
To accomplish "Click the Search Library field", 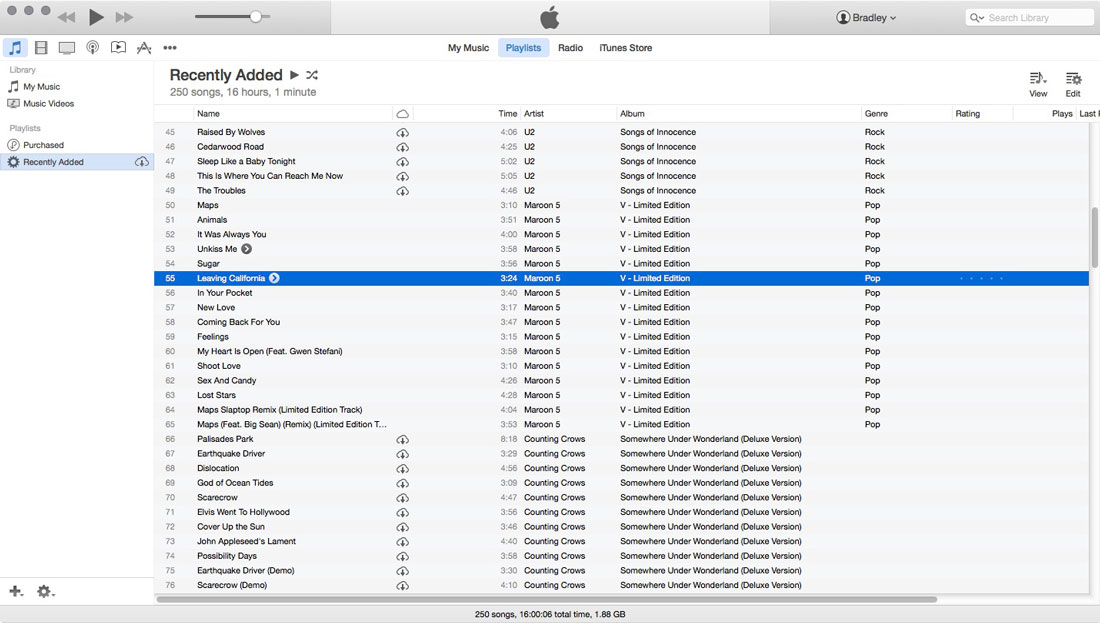I will click(x=1029, y=18).
